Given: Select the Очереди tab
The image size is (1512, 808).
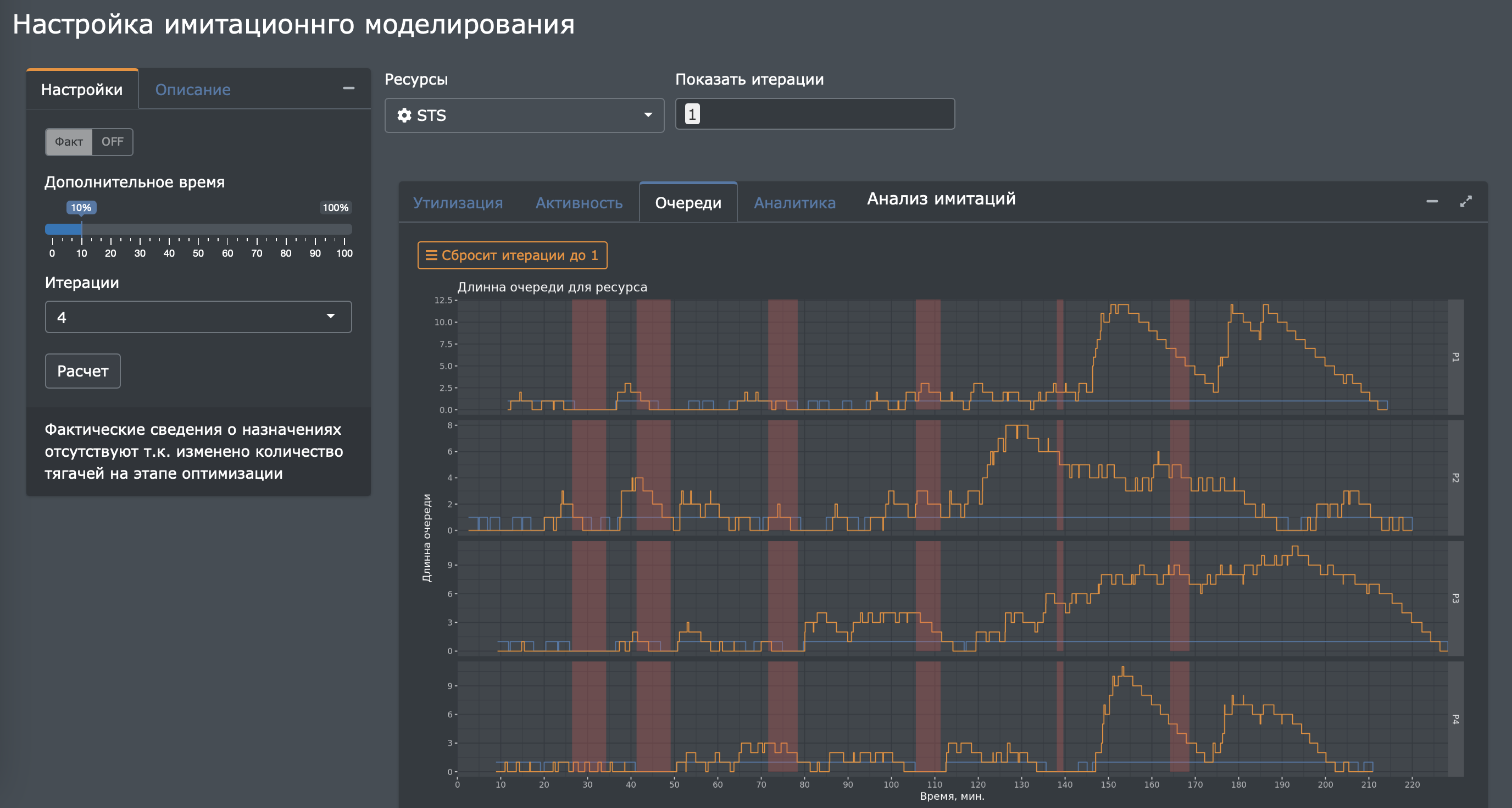Looking at the screenshot, I should [x=688, y=203].
